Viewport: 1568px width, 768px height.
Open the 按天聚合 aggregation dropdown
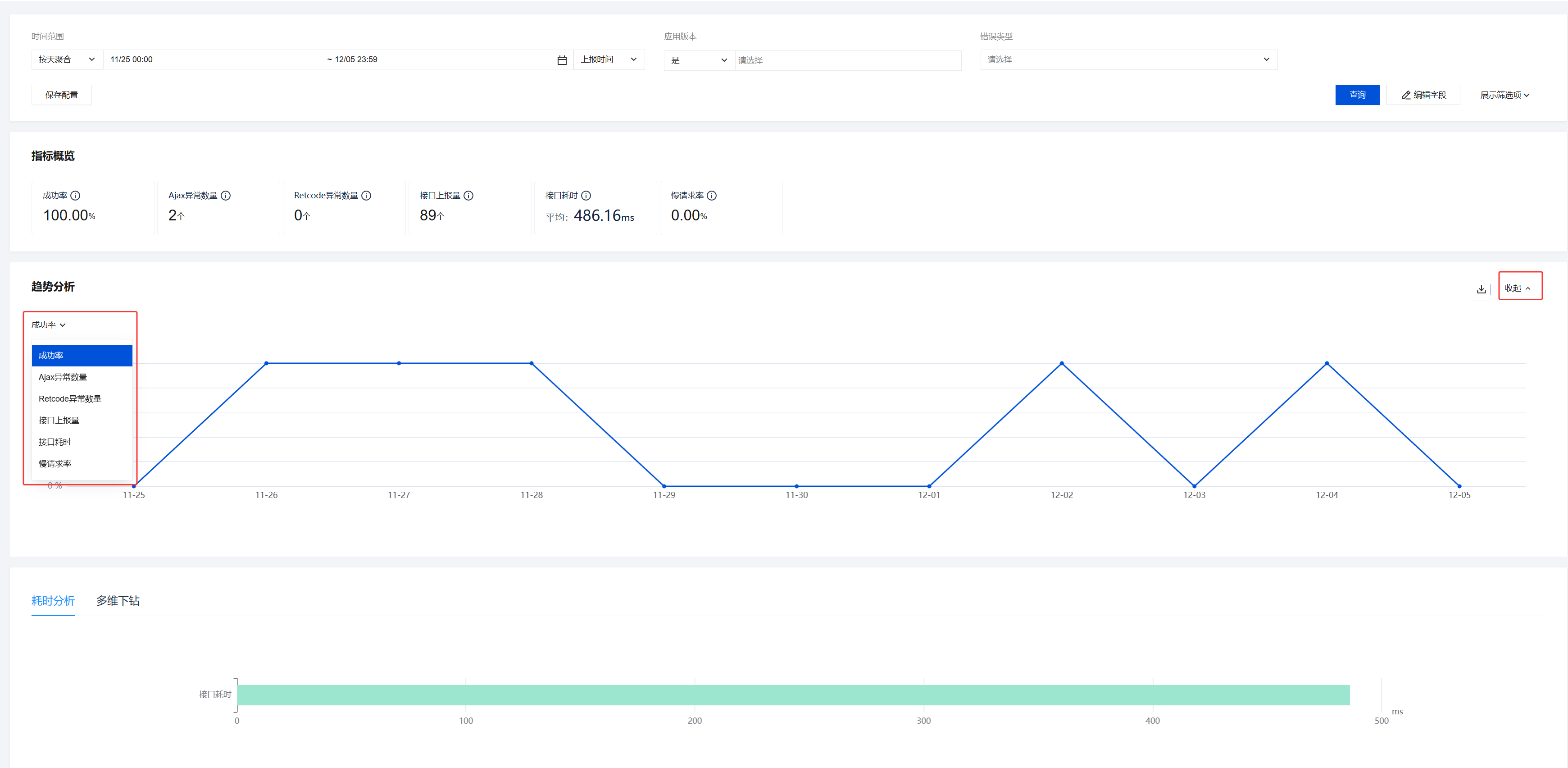pos(66,59)
